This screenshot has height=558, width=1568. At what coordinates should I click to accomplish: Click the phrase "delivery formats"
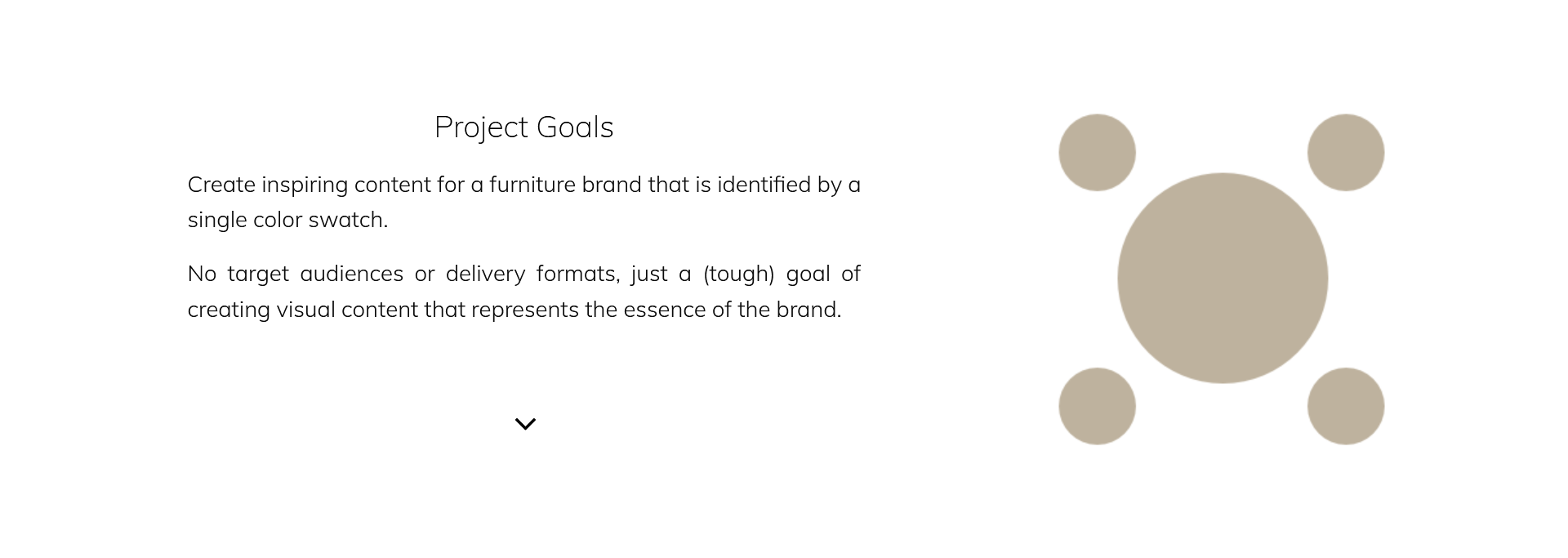tap(532, 275)
